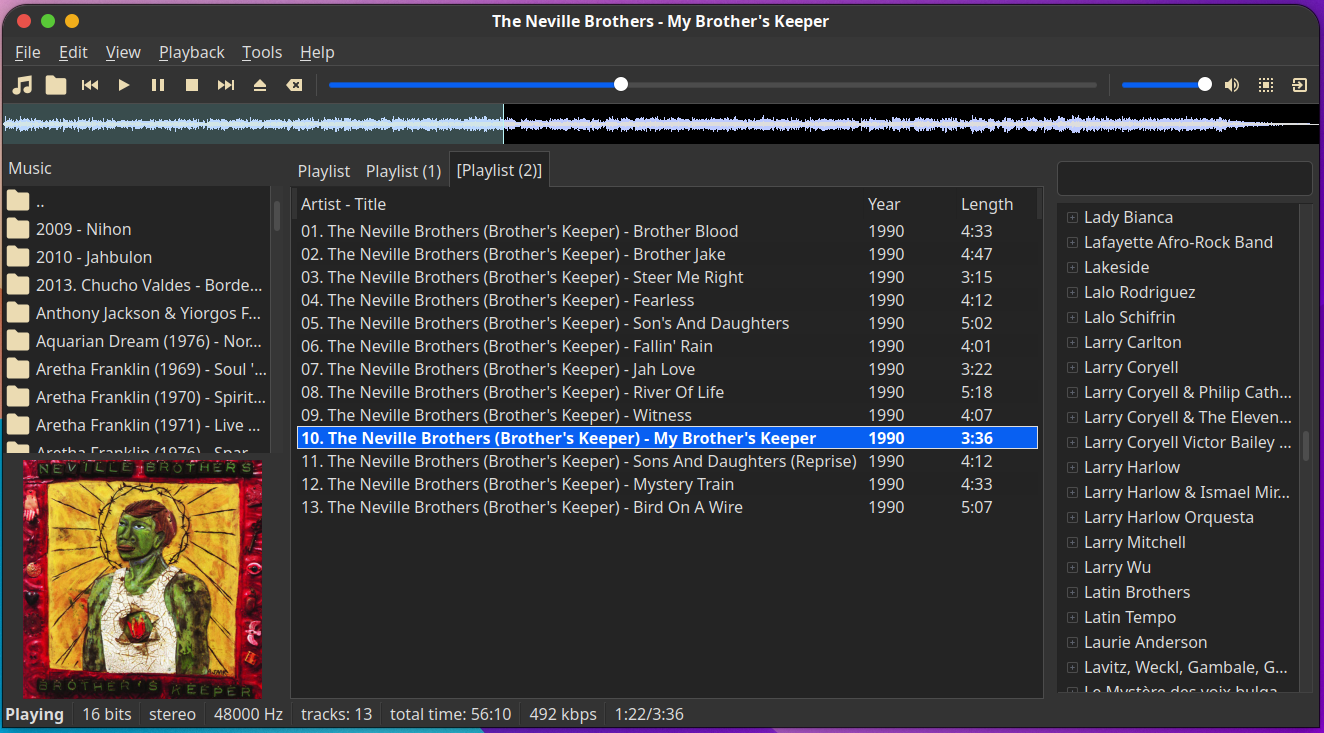Expand the Larry Carlton node
The height and width of the screenshot is (733, 1324).
coord(1072,342)
